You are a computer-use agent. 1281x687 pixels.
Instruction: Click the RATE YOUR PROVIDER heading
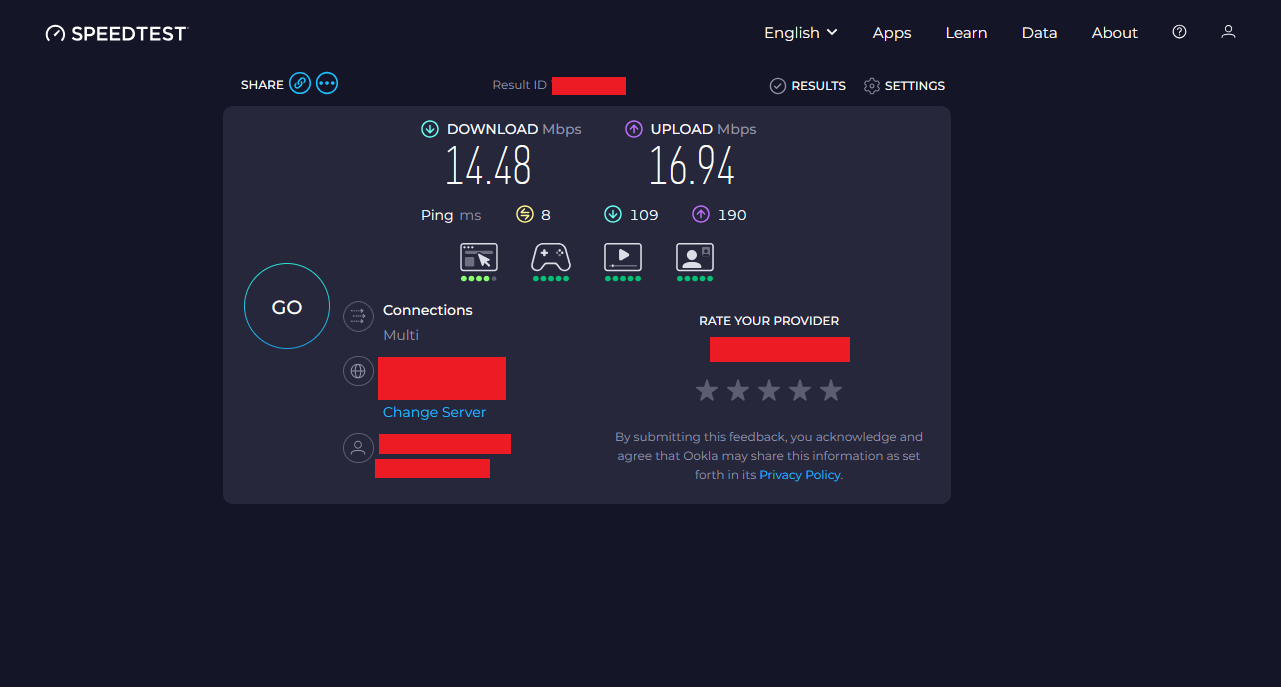tap(769, 321)
